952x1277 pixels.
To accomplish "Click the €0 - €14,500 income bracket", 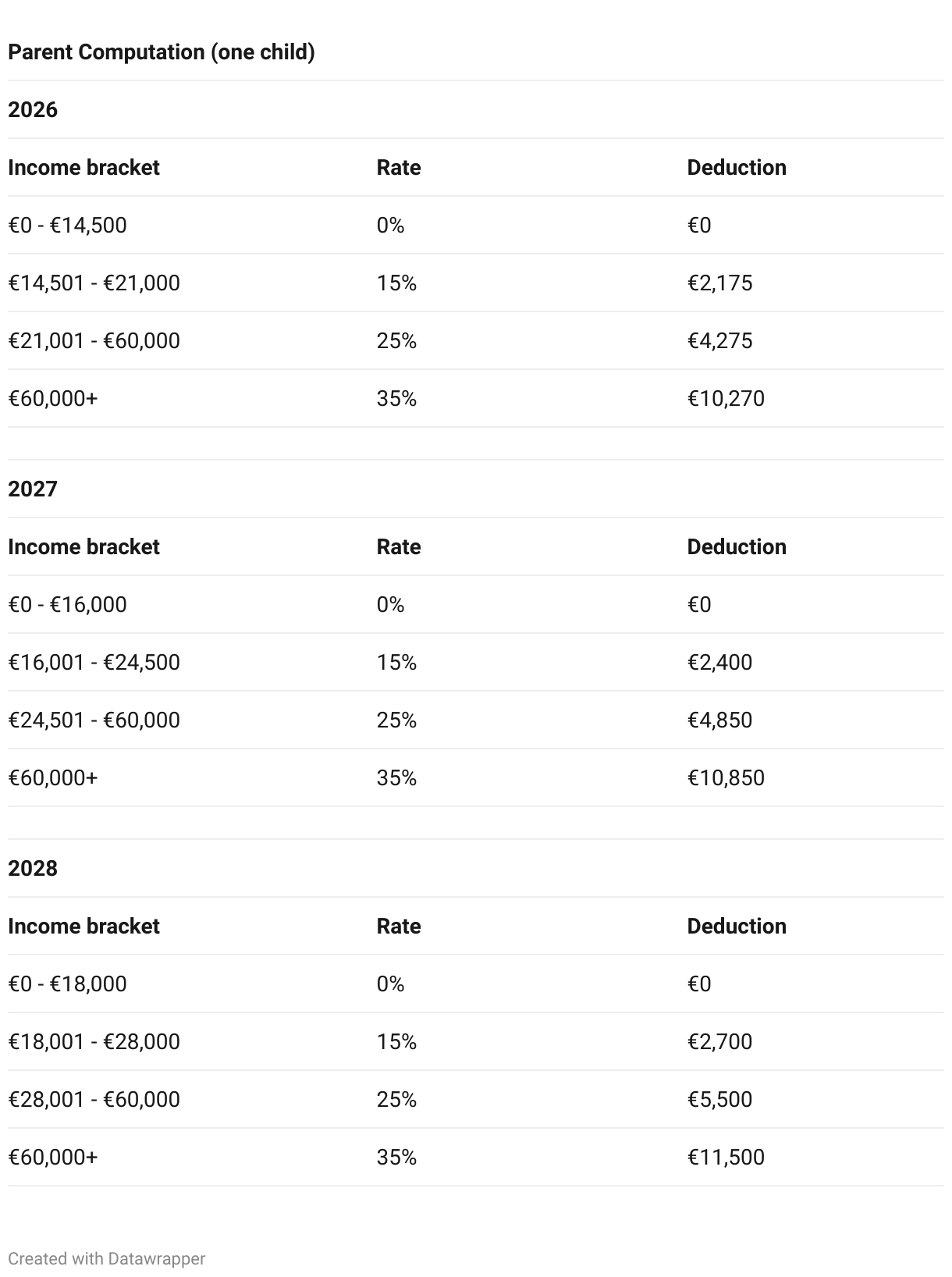I will pyautogui.click(x=67, y=225).
